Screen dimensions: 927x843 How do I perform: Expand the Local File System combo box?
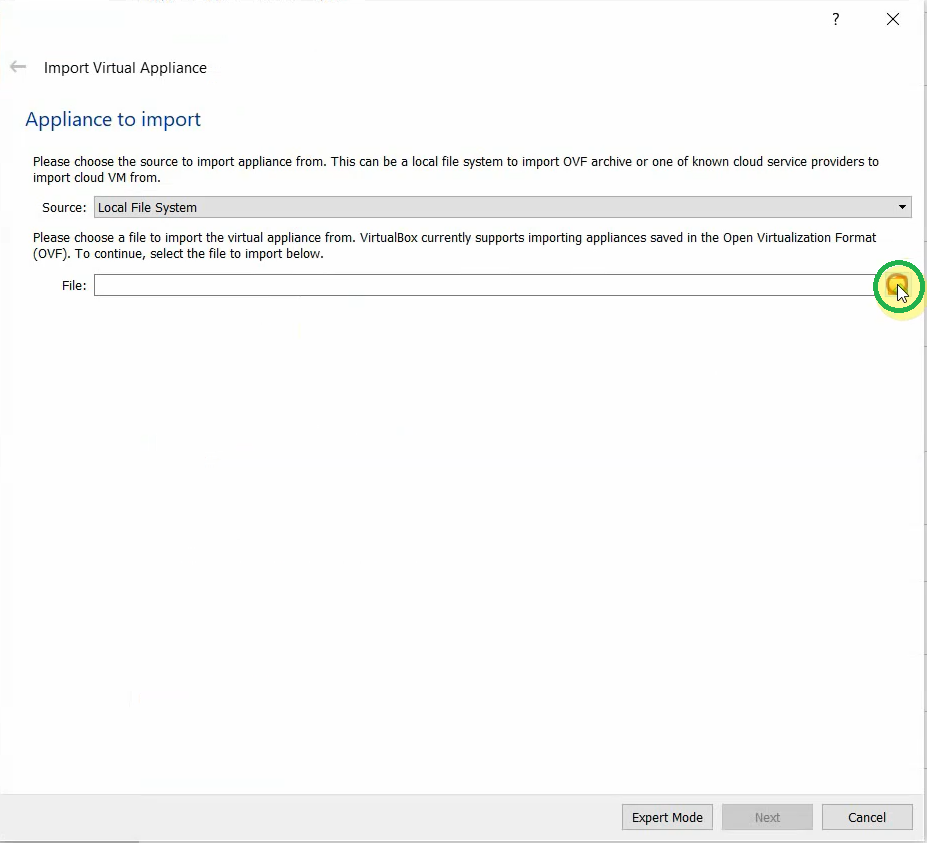coord(903,207)
